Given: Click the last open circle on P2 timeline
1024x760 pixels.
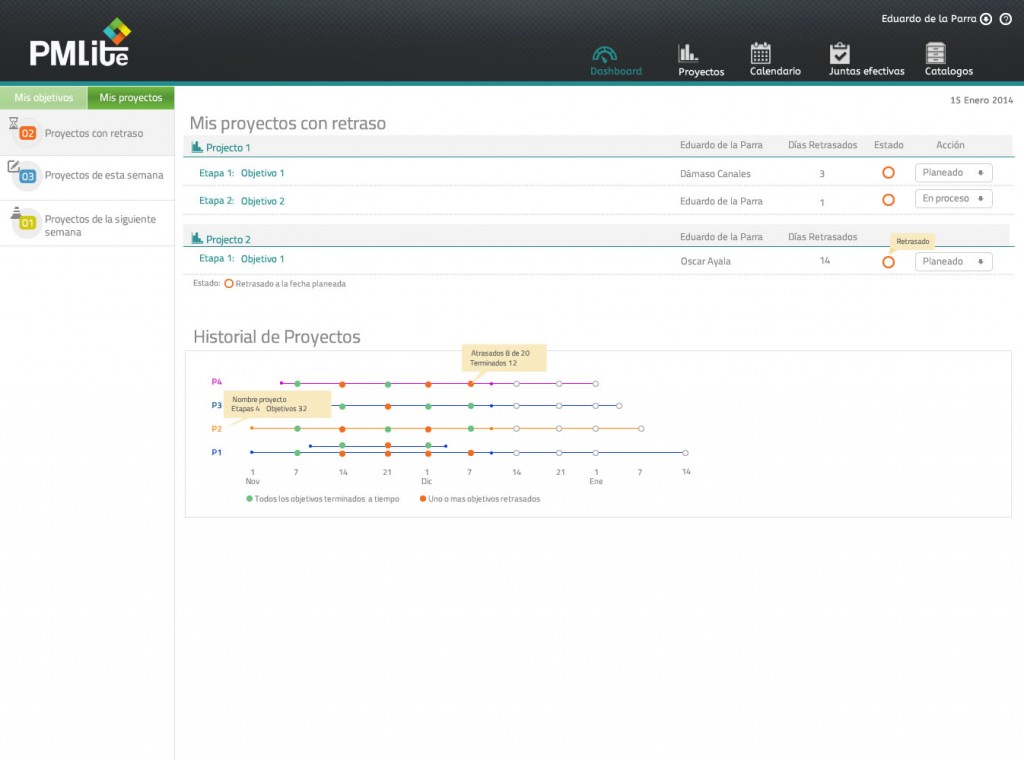Looking at the screenshot, I should pos(641,429).
